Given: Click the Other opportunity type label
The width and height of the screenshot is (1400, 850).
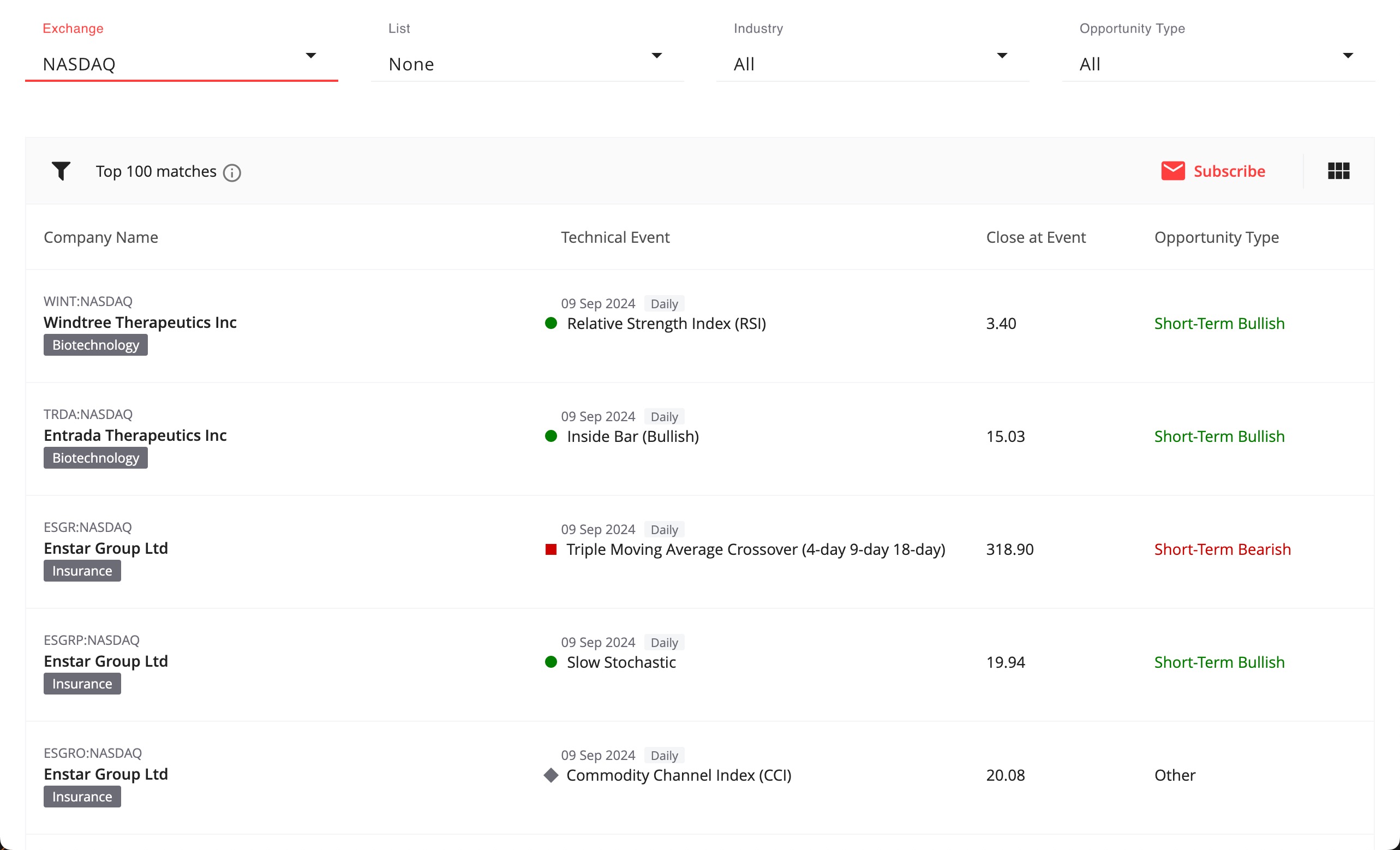Looking at the screenshot, I should click(x=1175, y=776).
